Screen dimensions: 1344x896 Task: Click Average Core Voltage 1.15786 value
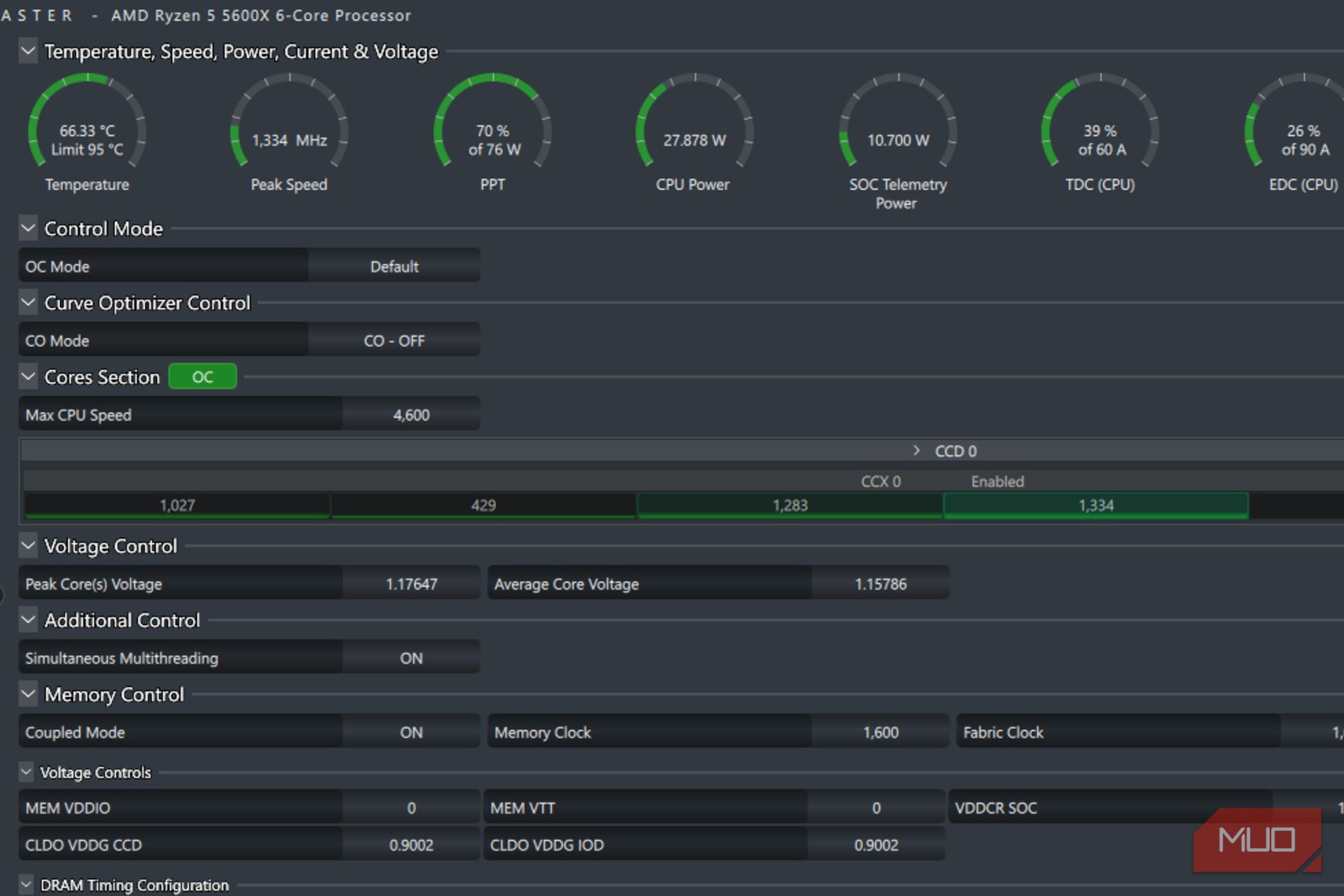tap(881, 584)
